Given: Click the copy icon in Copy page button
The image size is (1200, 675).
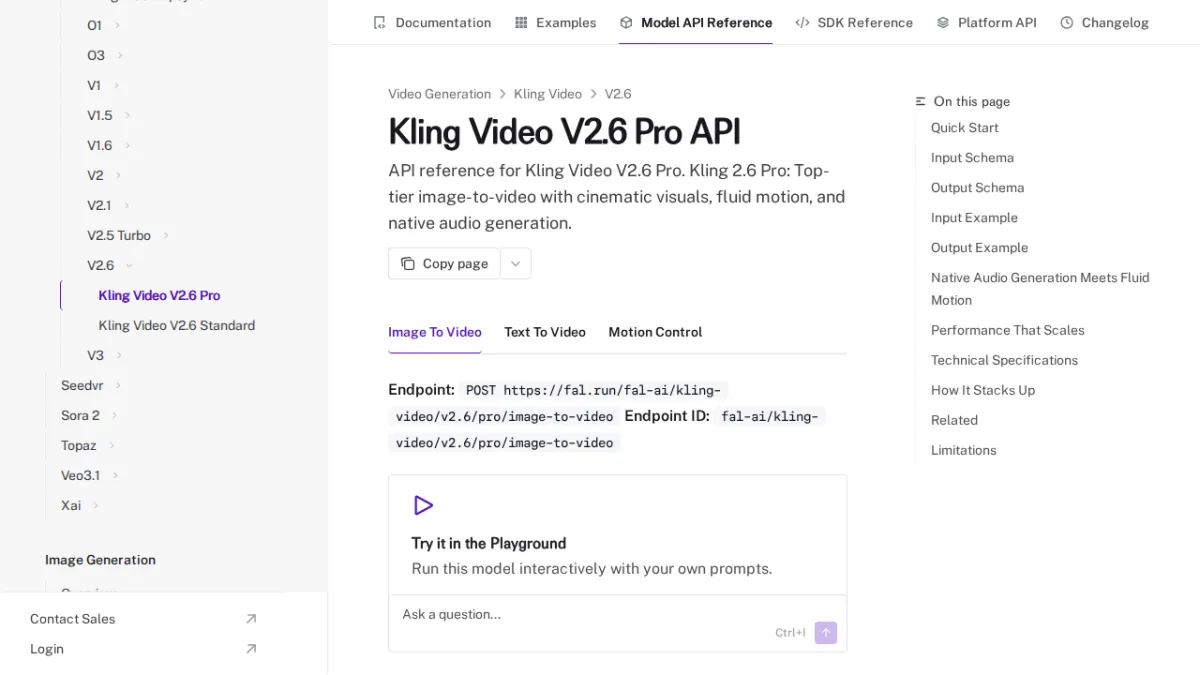Looking at the screenshot, I should (x=408, y=264).
